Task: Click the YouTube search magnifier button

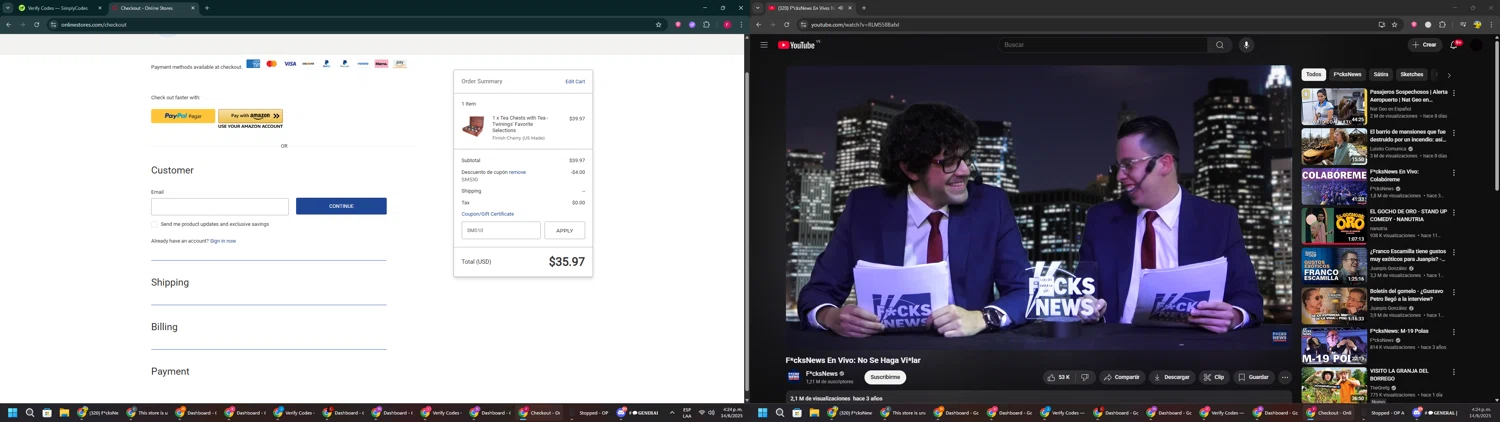Action: (1220, 45)
